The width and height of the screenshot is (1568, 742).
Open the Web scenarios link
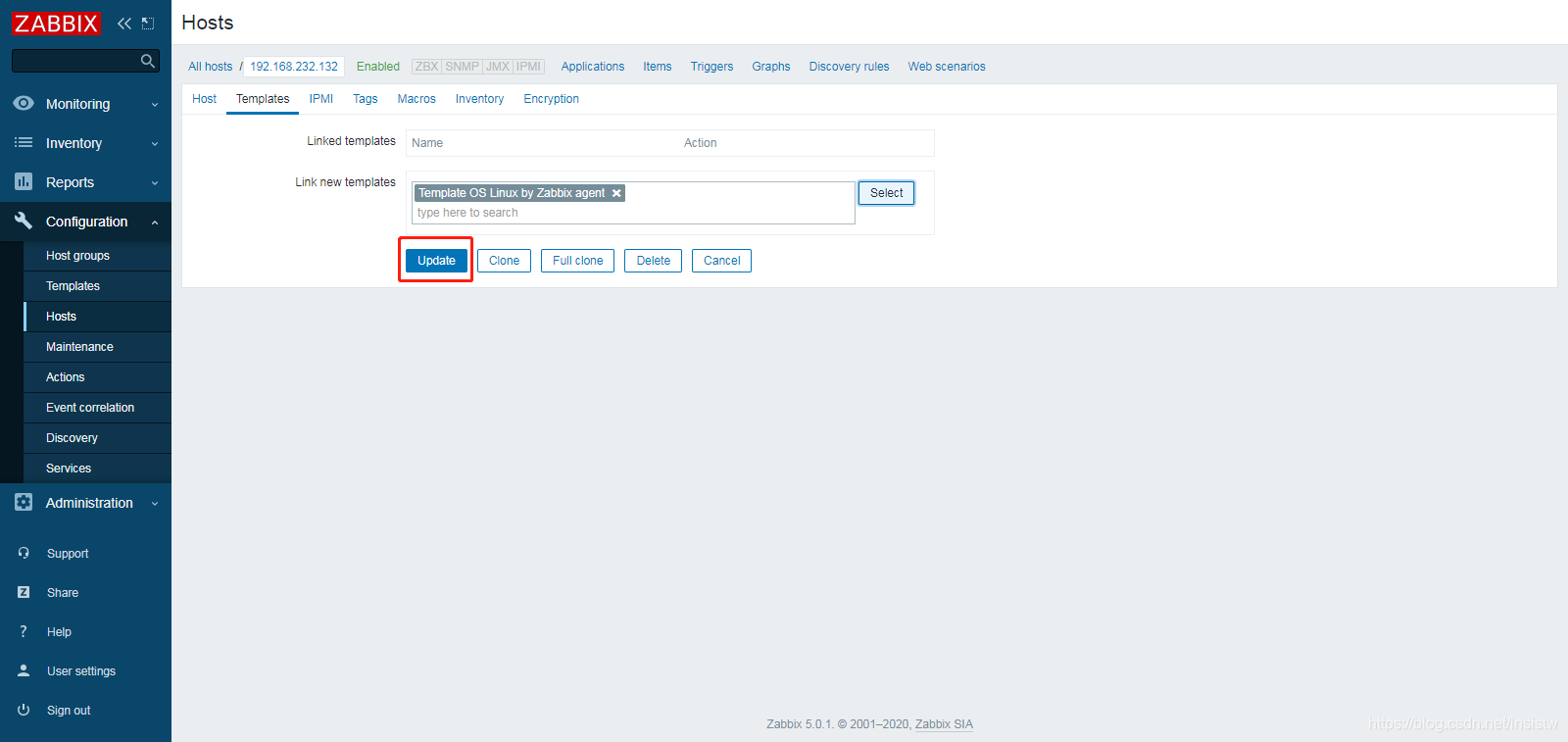(947, 67)
